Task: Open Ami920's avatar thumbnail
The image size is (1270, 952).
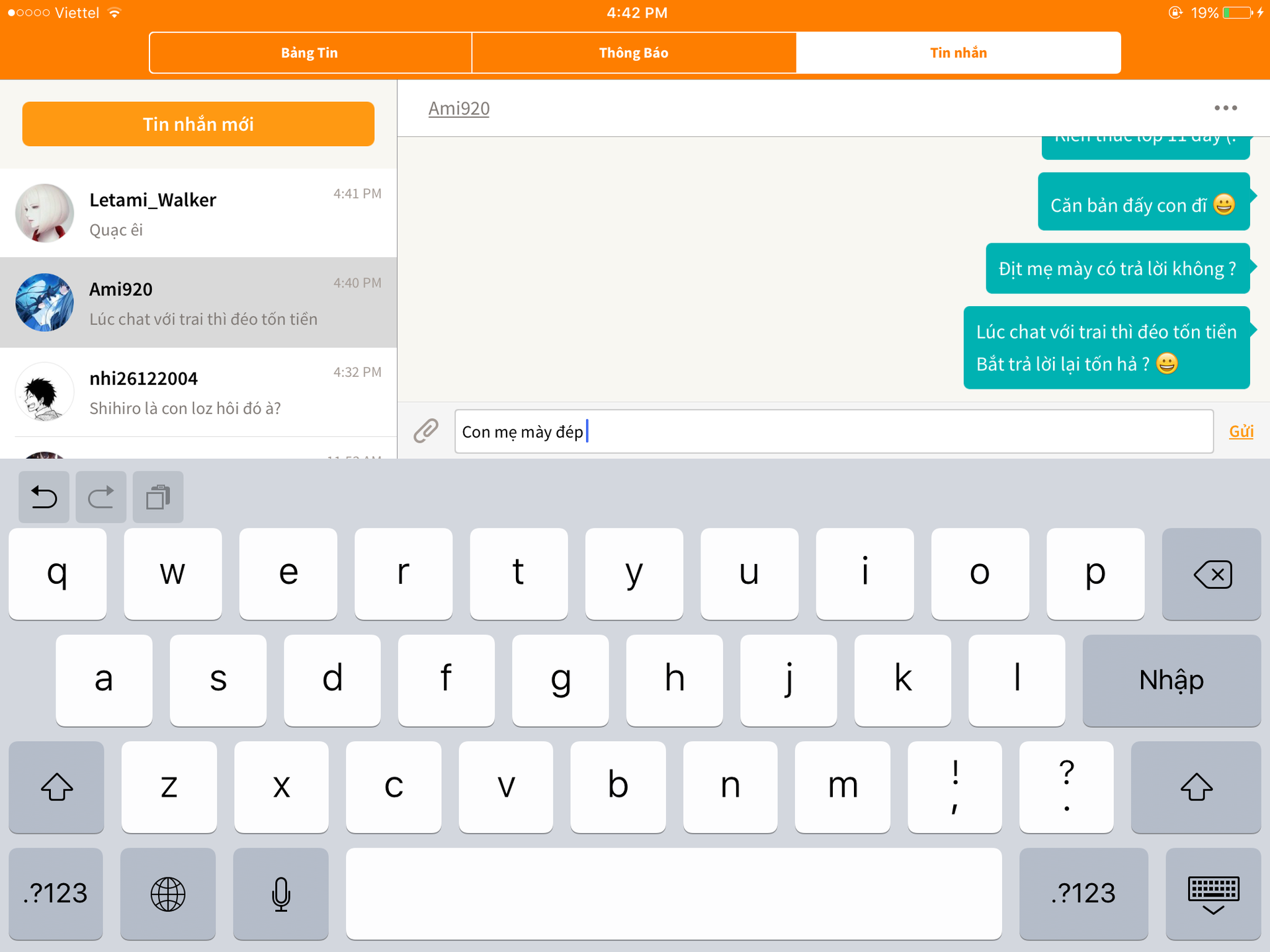Action: 44,302
